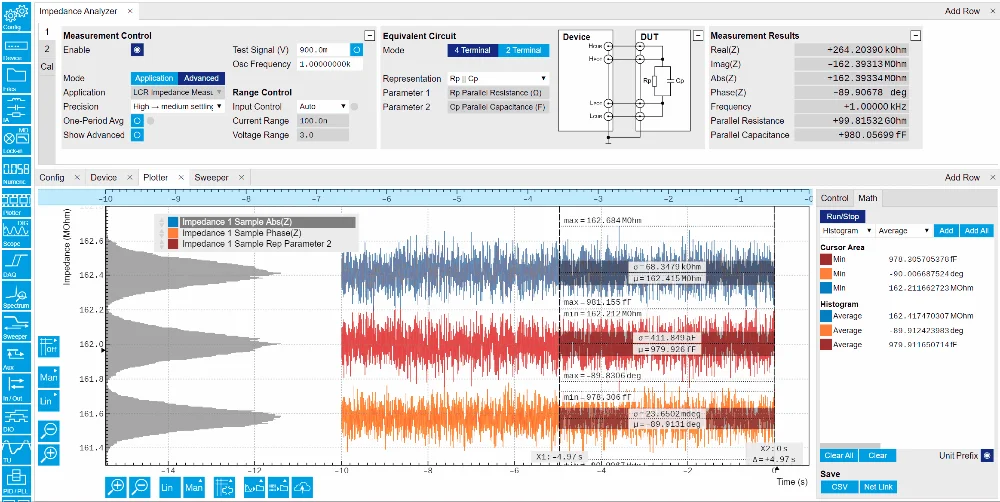
Task: Click horizontal axis zoom in magnifier
Action: tap(117, 487)
